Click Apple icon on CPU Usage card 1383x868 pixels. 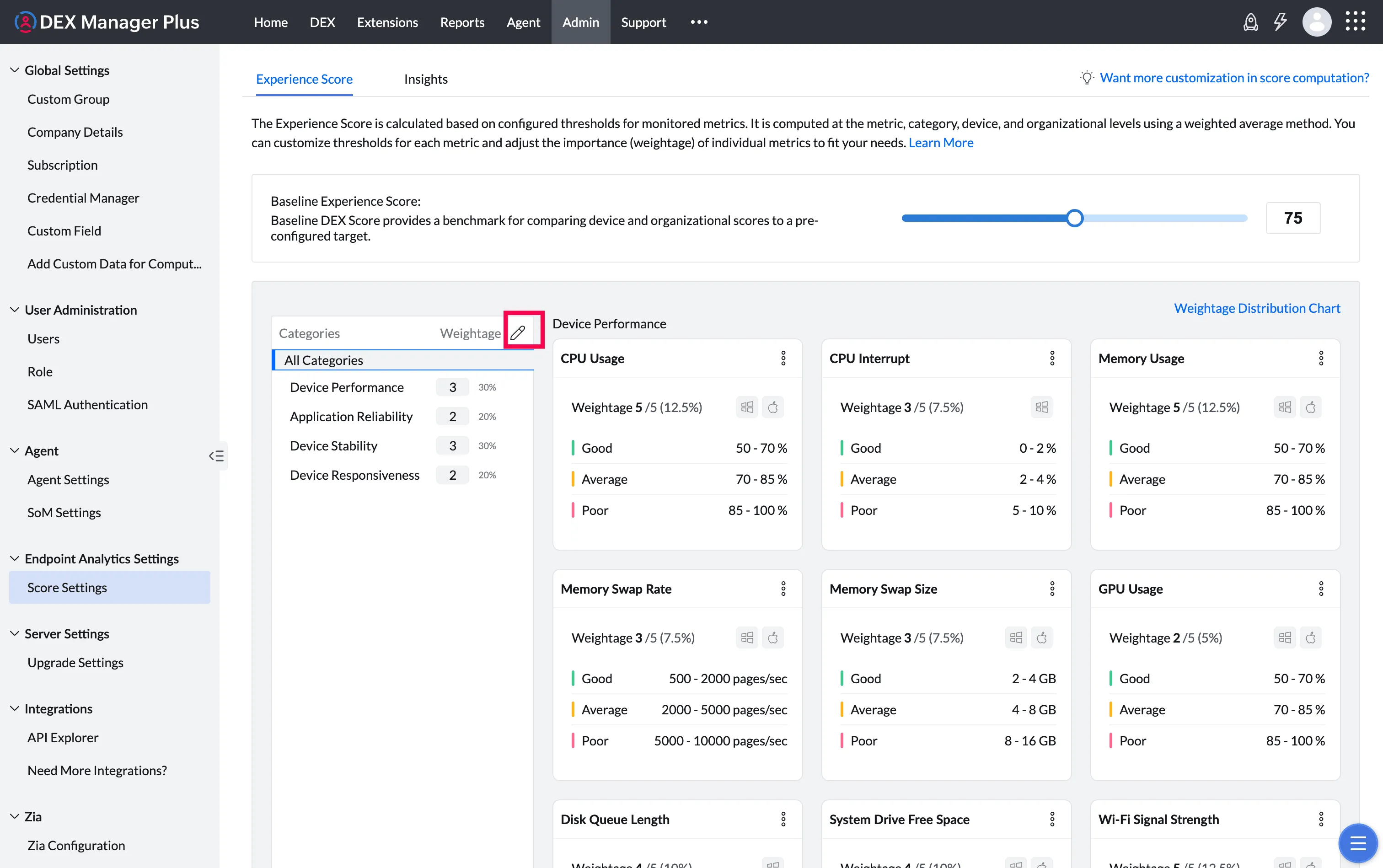(x=773, y=407)
